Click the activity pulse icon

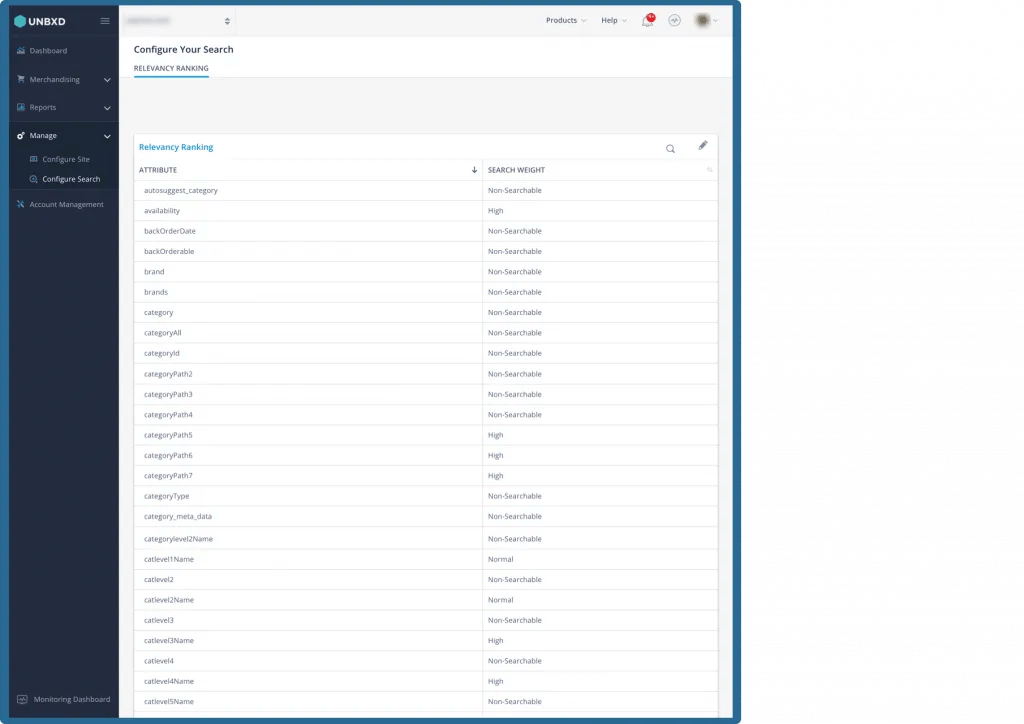675,20
